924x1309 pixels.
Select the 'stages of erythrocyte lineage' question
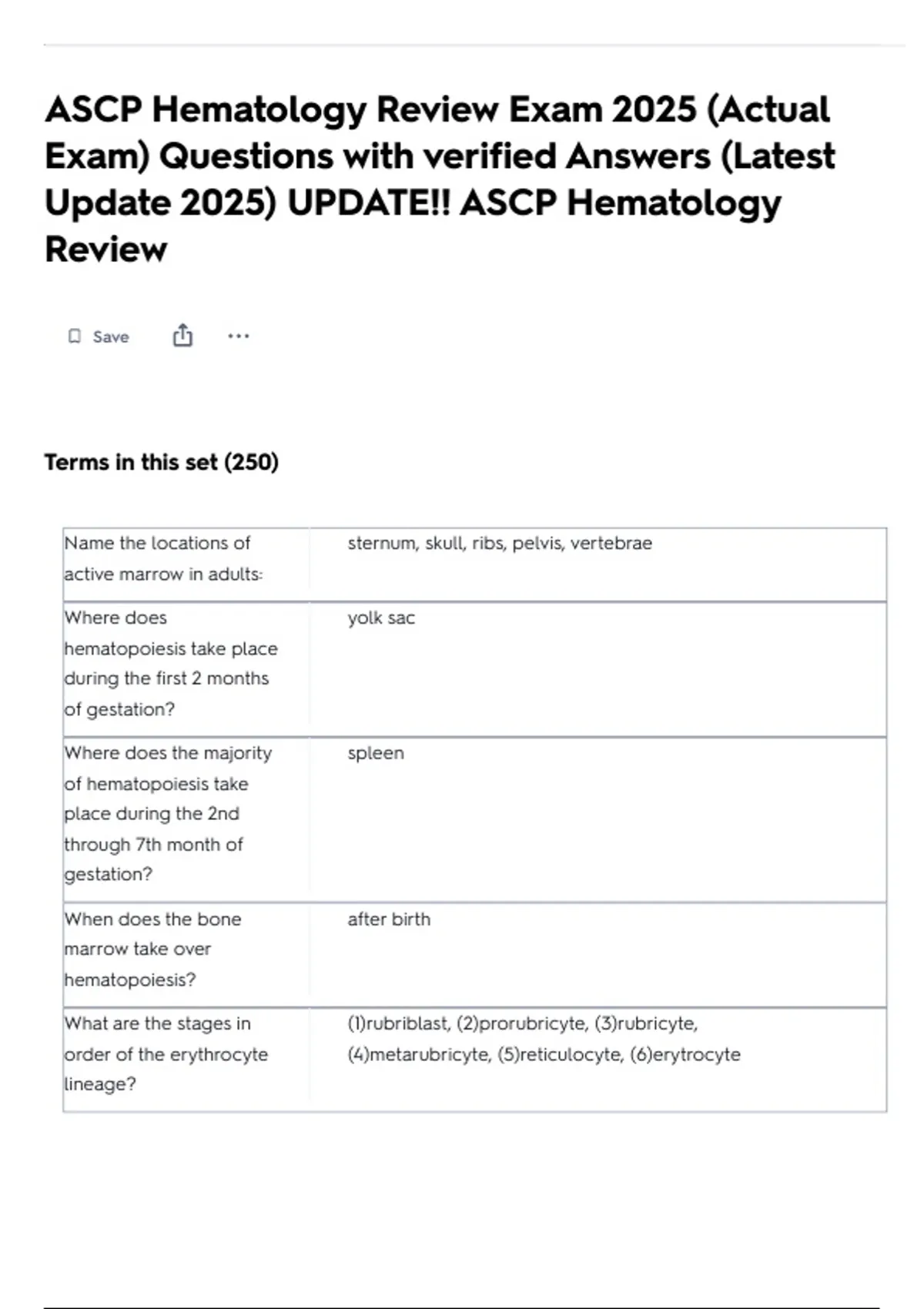point(166,1053)
